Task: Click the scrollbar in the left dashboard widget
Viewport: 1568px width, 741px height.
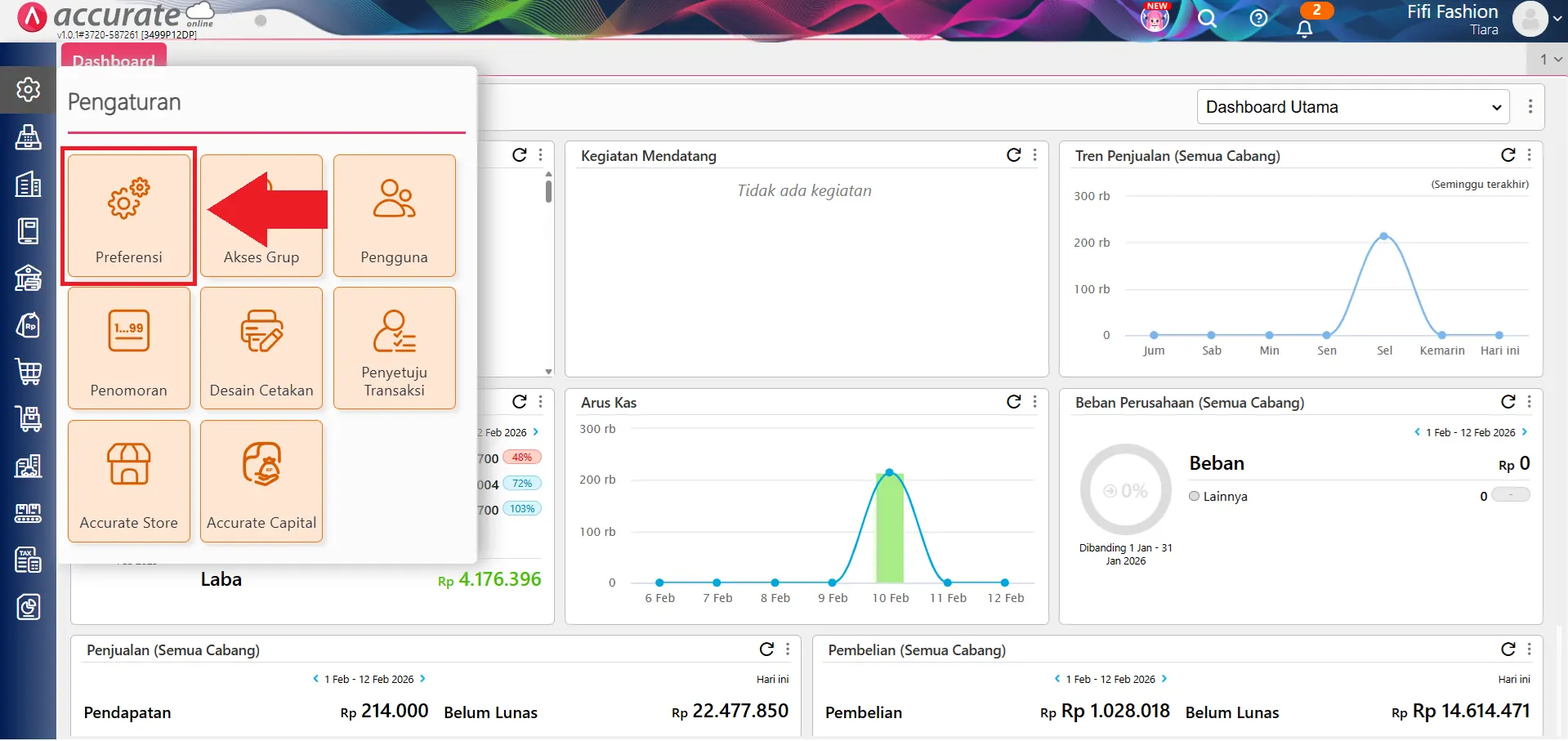Action: point(548,192)
